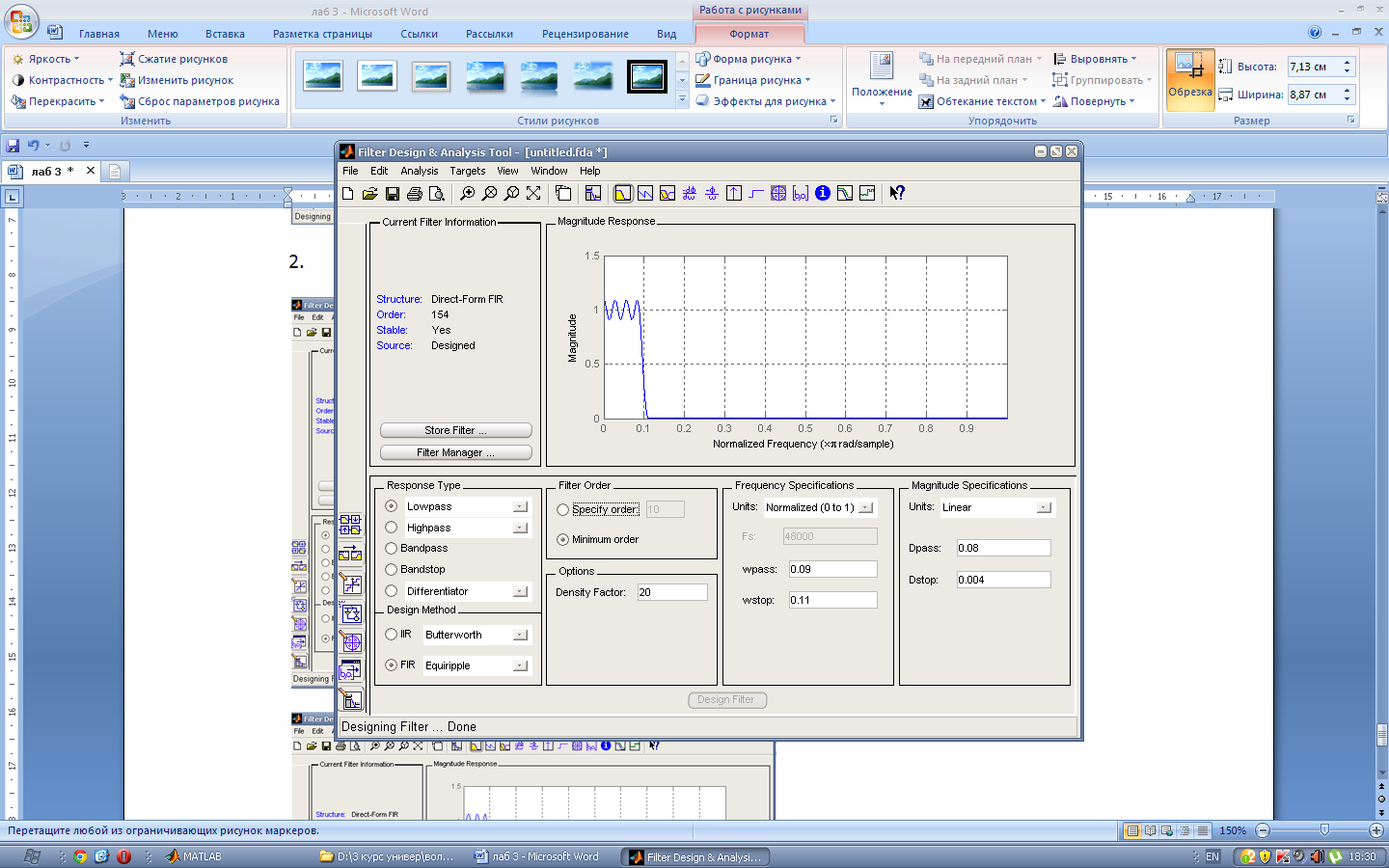The height and width of the screenshot is (868, 1389).
Task: Open Transform Filter sidebar panel
Action: 350,555
